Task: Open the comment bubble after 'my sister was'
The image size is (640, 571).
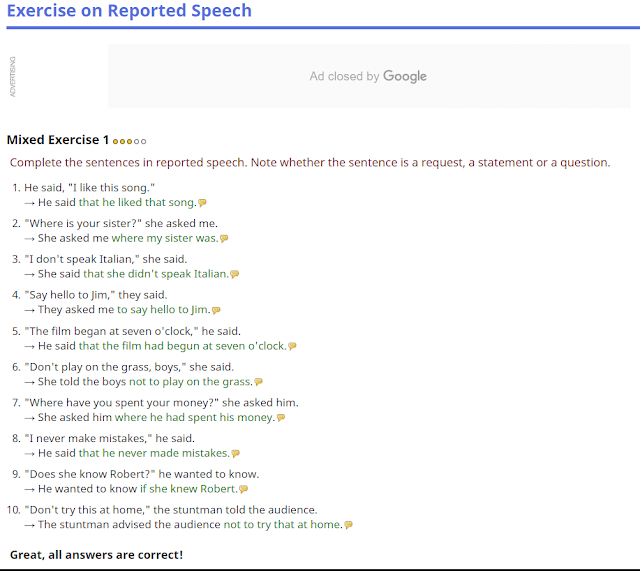Action: pos(224,238)
